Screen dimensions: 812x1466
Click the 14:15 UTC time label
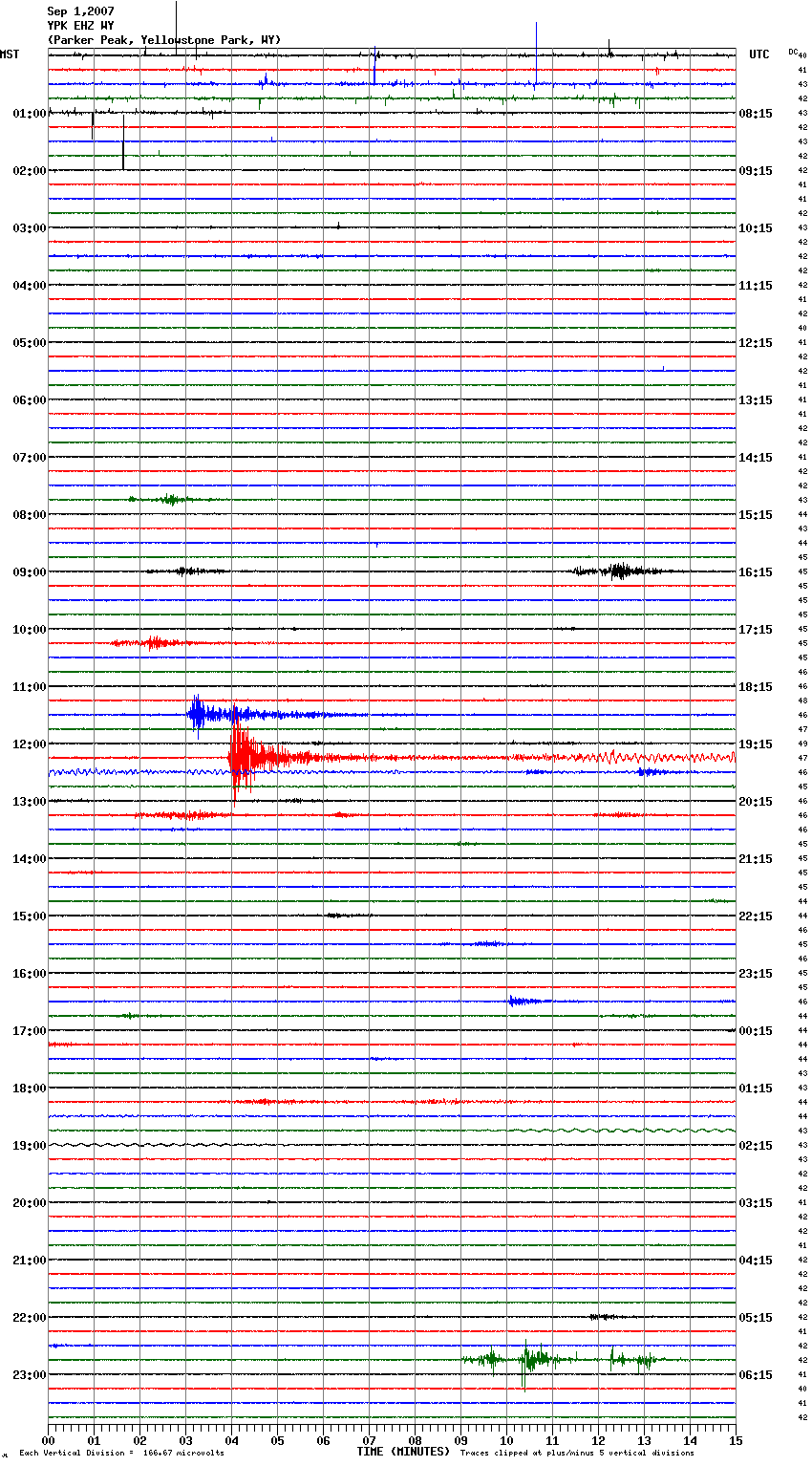click(756, 458)
